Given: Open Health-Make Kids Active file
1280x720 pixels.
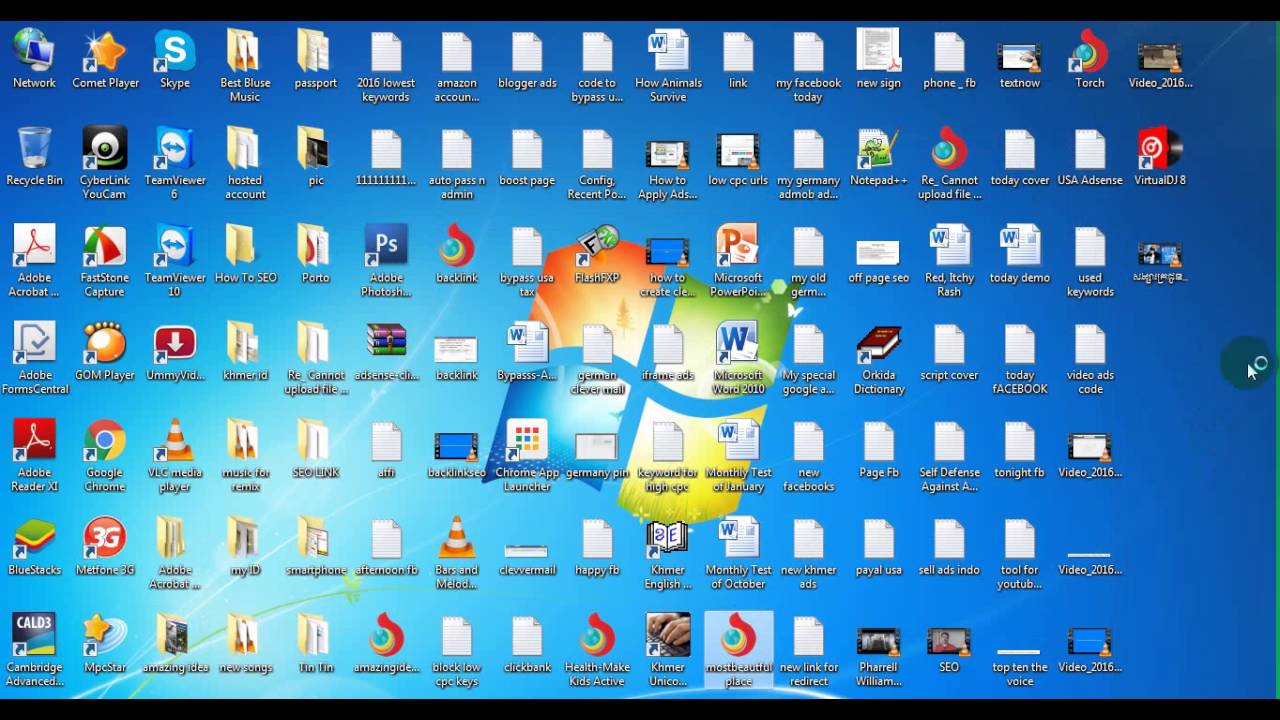Looking at the screenshot, I should 597,652.
